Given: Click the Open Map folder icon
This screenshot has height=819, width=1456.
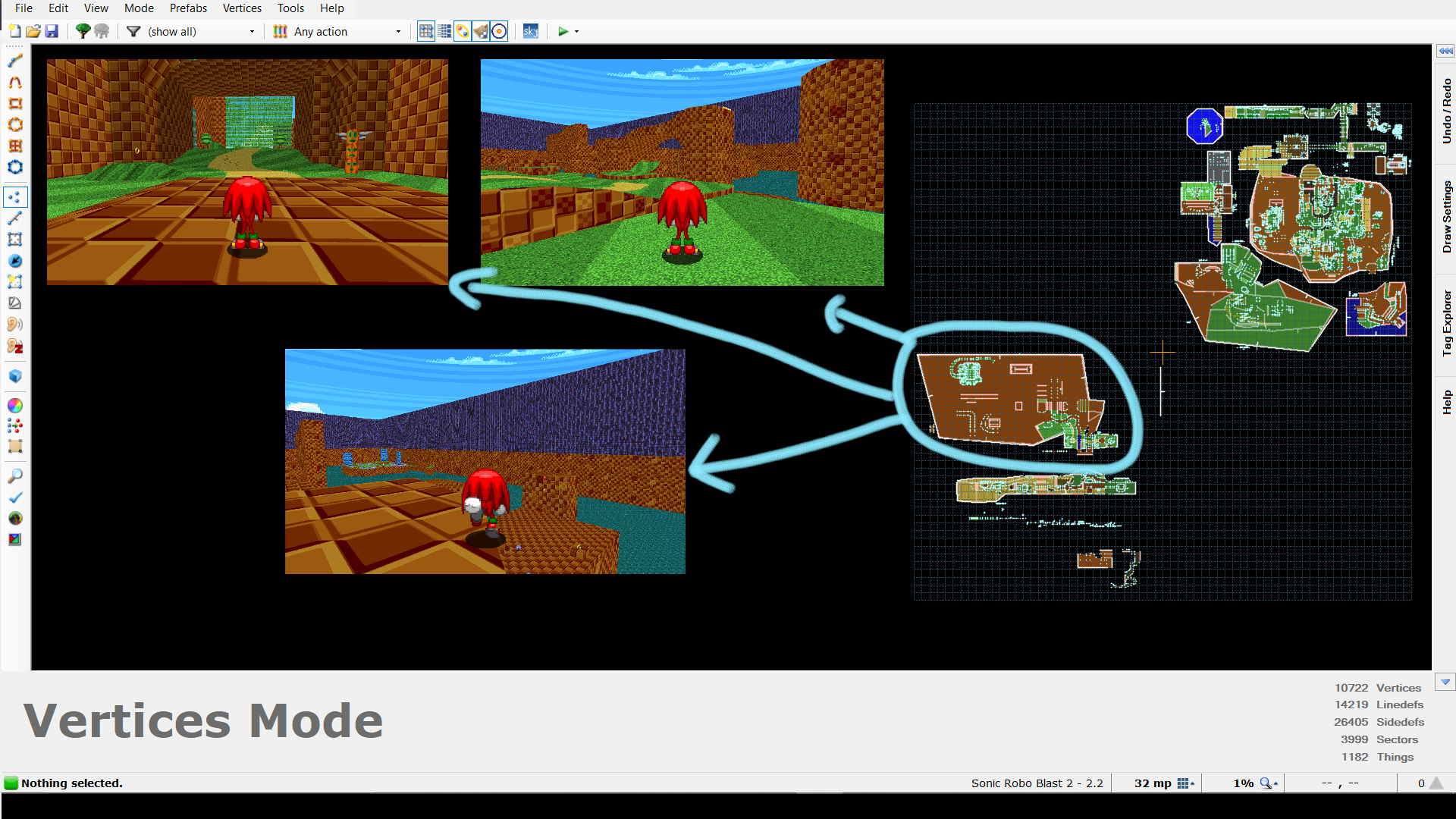Looking at the screenshot, I should [x=33, y=31].
